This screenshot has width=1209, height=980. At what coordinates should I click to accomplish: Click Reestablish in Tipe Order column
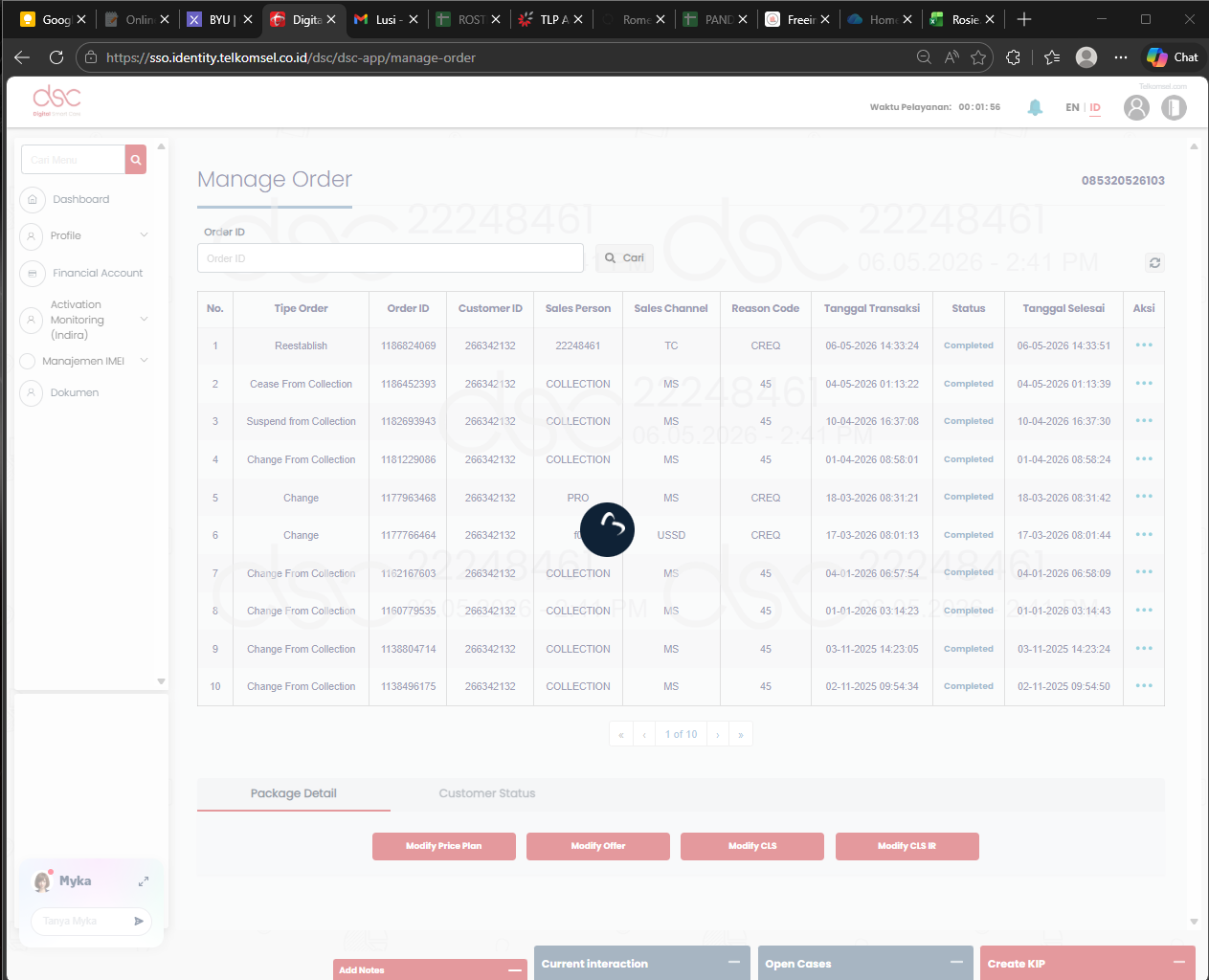(x=301, y=345)
